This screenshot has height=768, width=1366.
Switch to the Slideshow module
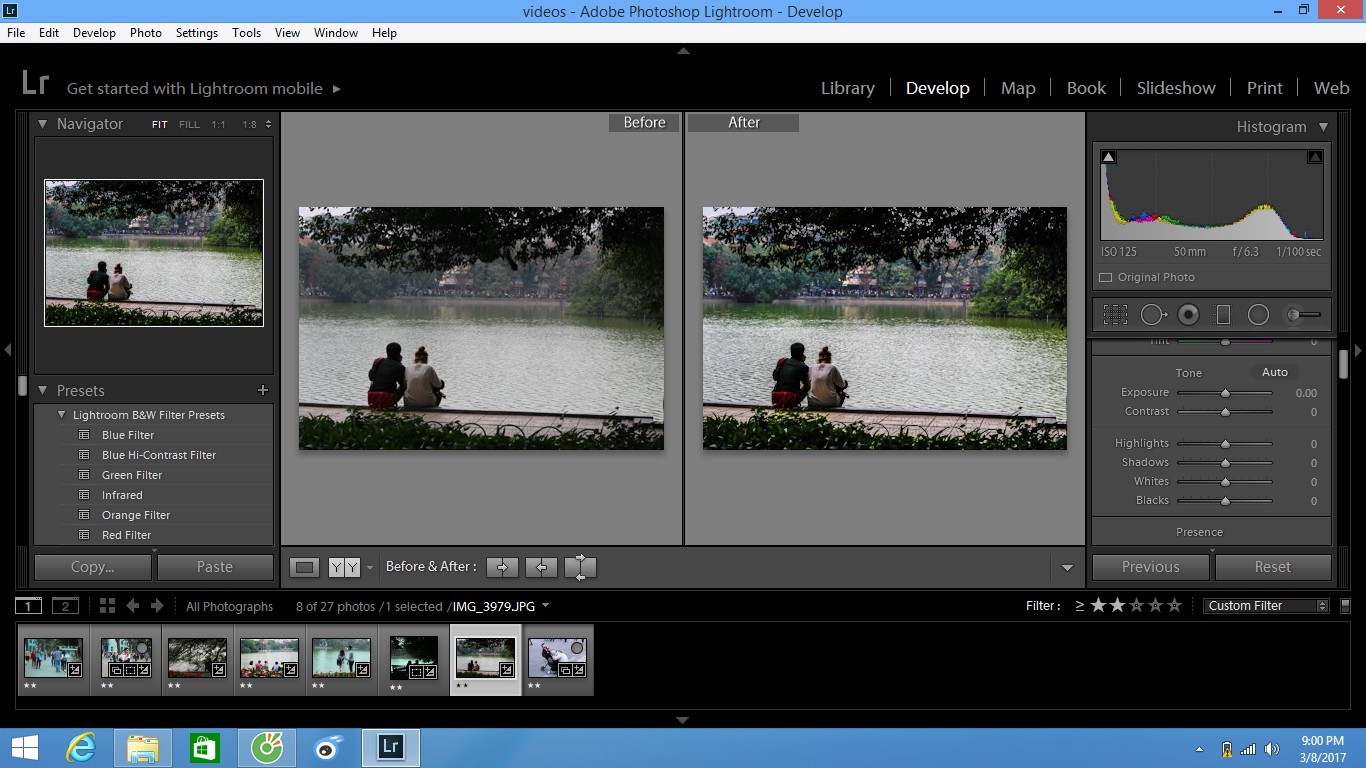click(x=1176, y=88)
